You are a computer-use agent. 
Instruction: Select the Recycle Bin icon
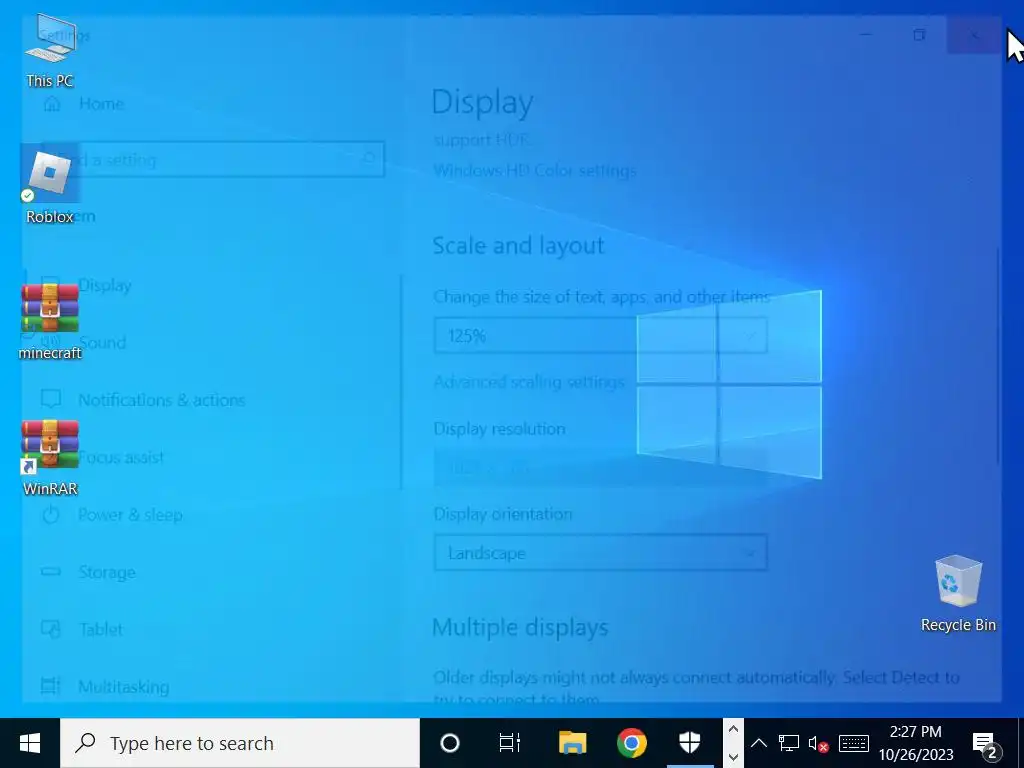click(x=958, y=593)
